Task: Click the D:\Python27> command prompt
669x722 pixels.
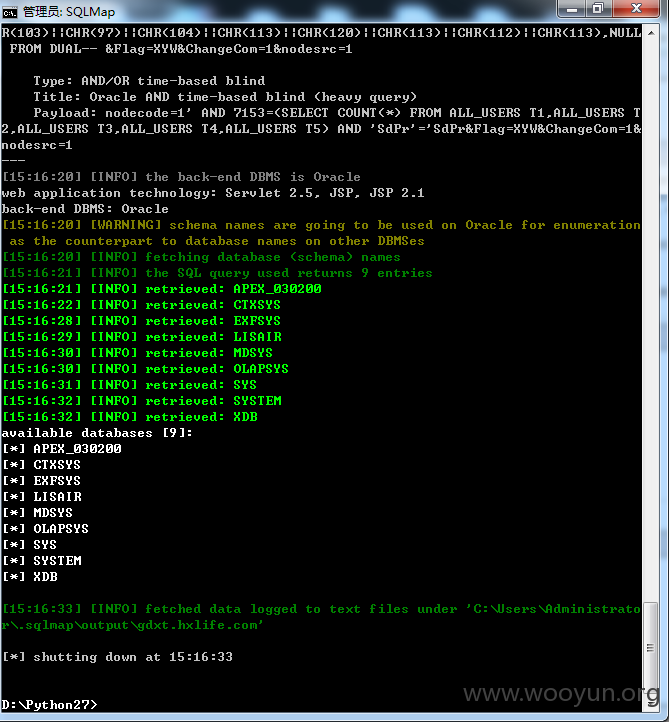Action: (50, 705)
